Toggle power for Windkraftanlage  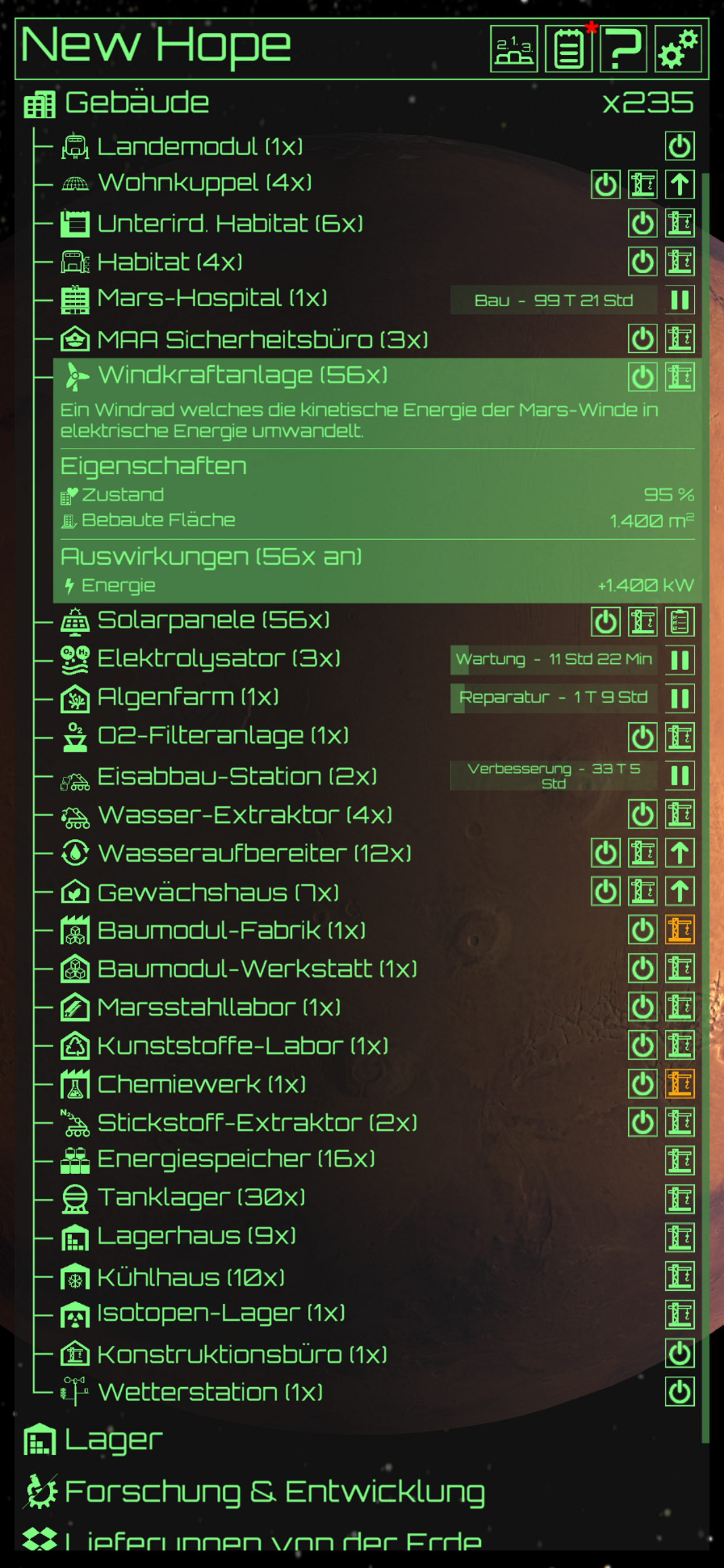(x=642, y=377)
